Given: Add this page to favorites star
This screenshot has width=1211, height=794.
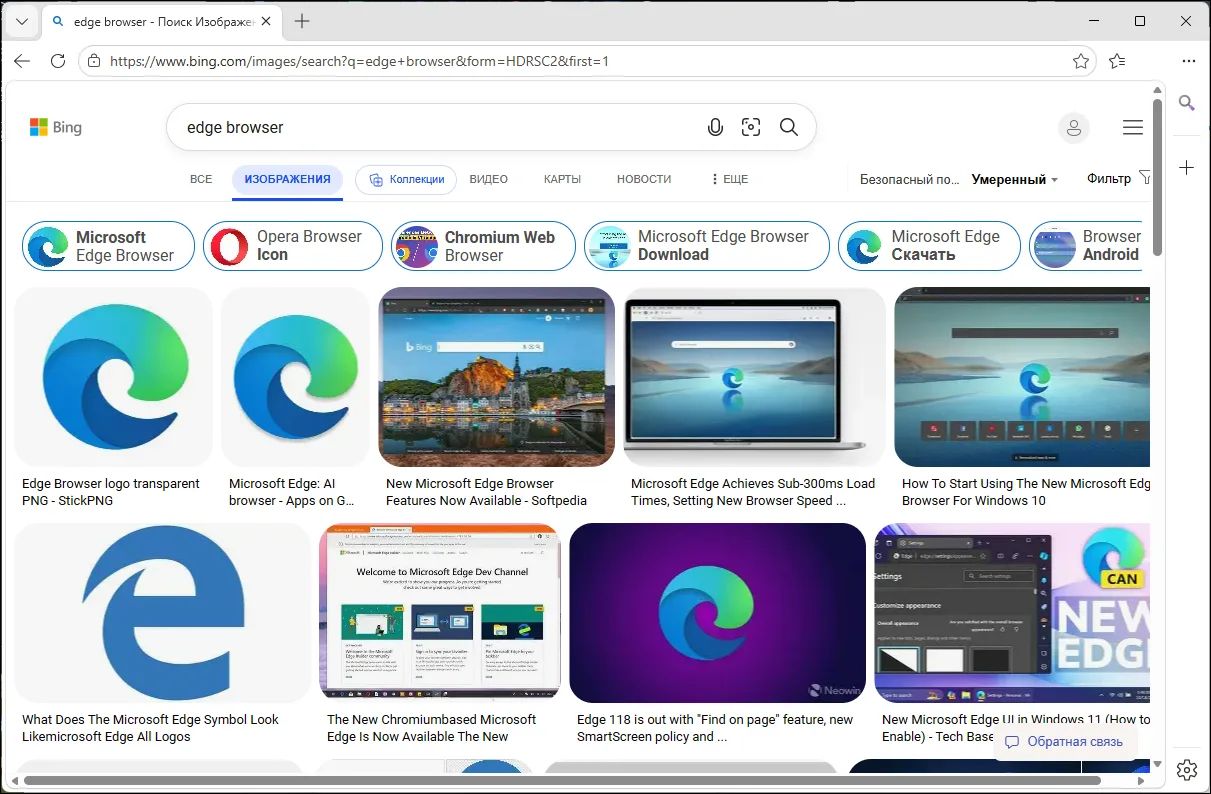Looking at the screenshot, I should [1081, 61].
